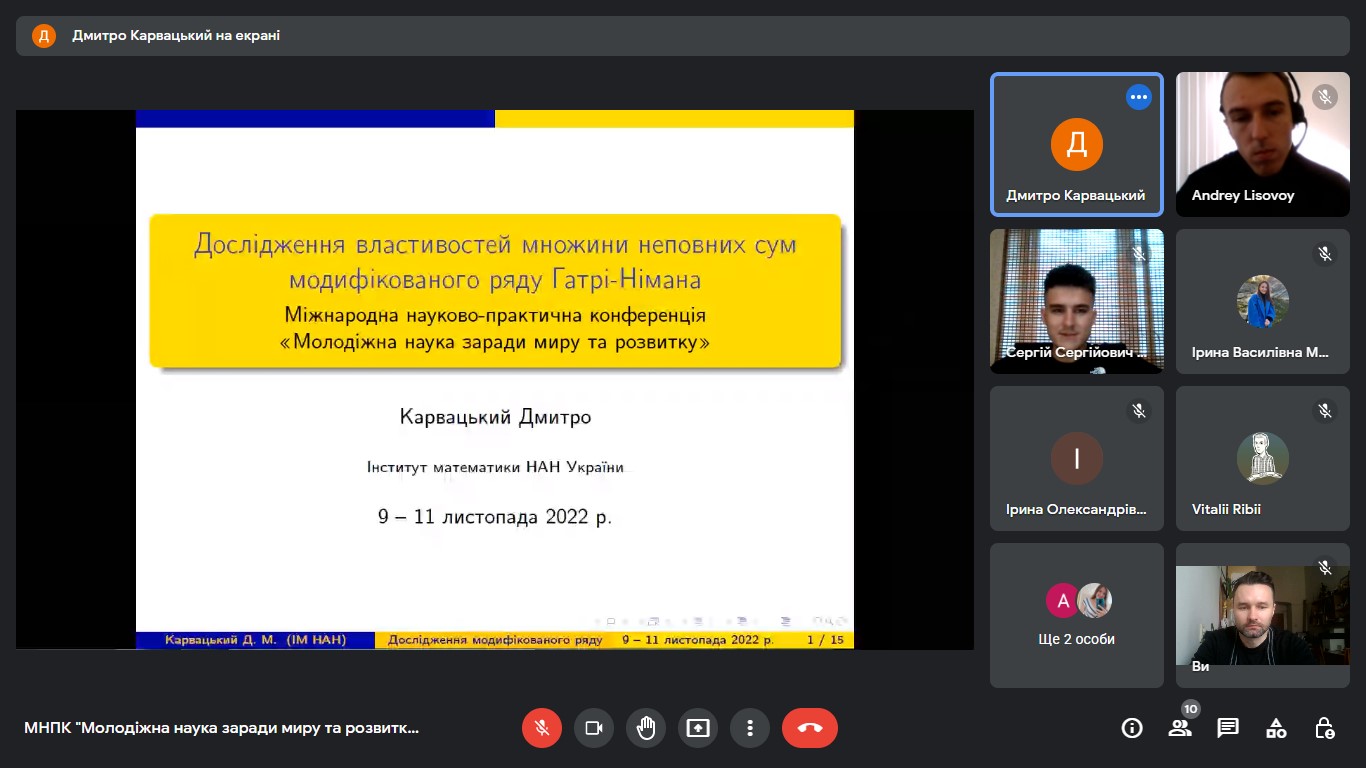1366x768 pixels.
Task: Select Andrey Lisovoy video tile
Action: pos(1263,144)
